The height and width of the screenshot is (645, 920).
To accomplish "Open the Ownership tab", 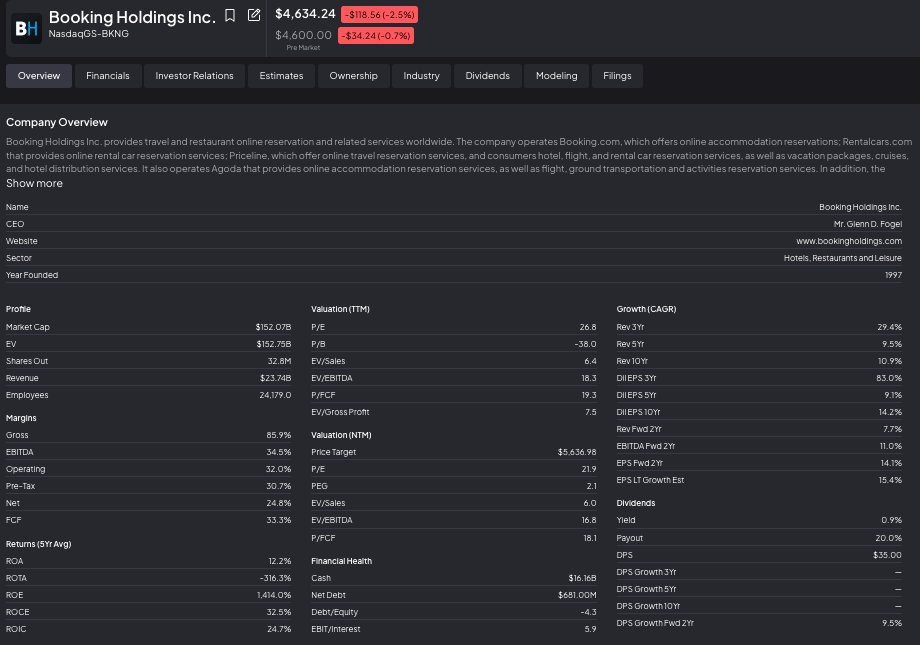I will 353,76.
